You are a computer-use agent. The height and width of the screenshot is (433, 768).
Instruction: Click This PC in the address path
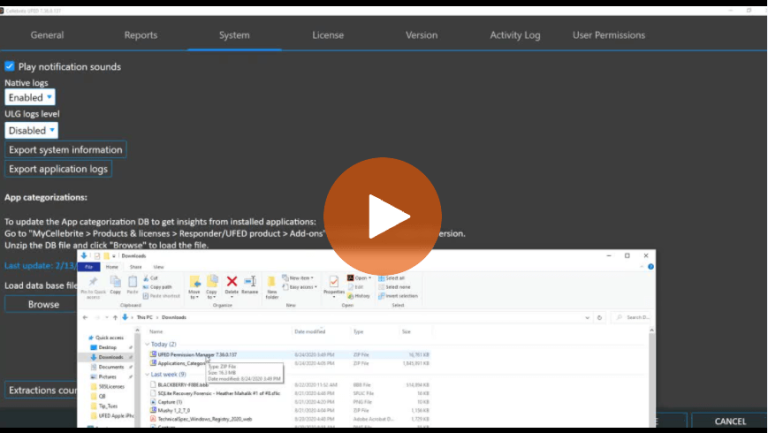coord(144,317)
